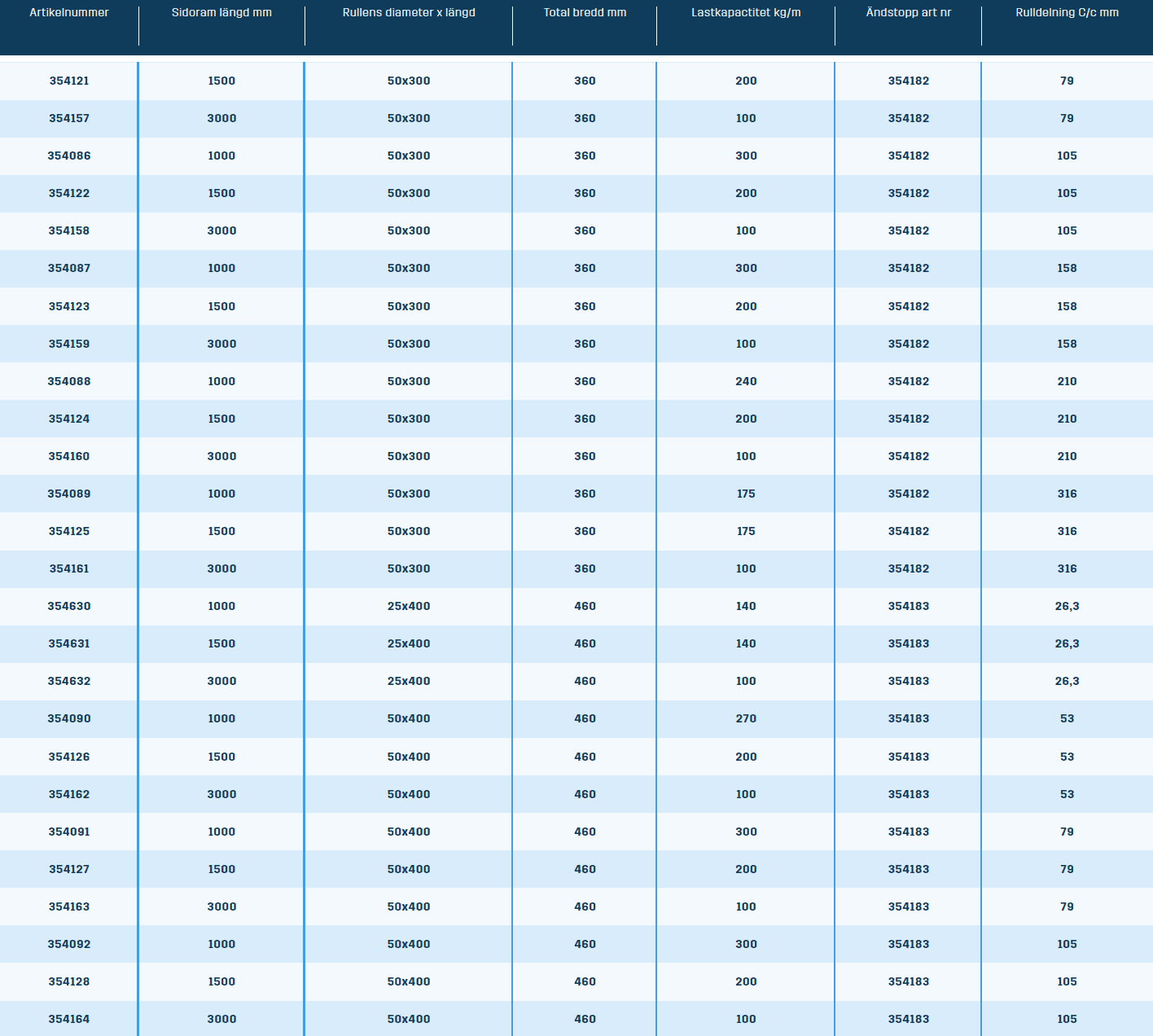
Task: Click end stop 354183 in row 354631
Action: (909, 644)
